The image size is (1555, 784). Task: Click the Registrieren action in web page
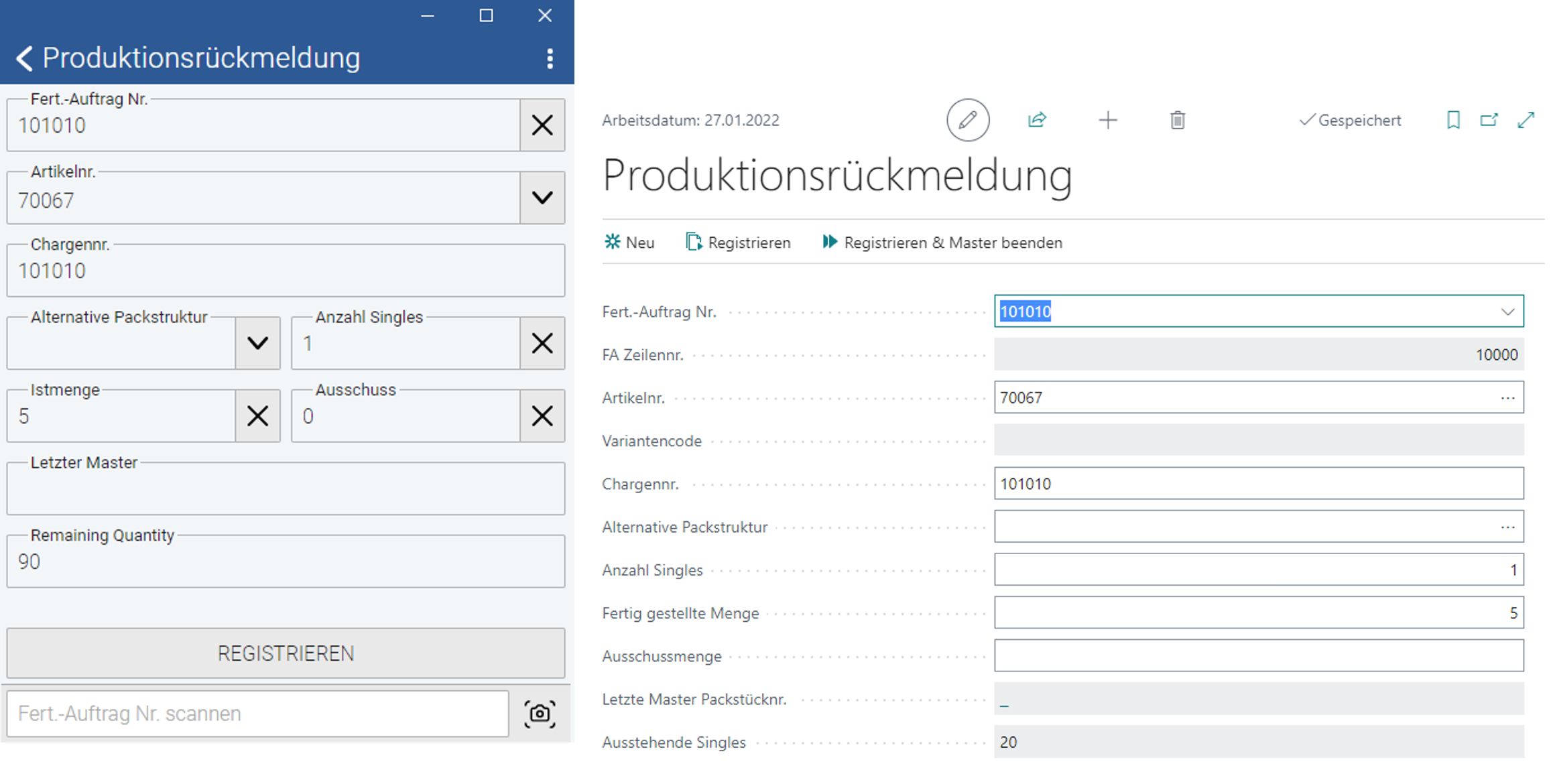(739, 243)
